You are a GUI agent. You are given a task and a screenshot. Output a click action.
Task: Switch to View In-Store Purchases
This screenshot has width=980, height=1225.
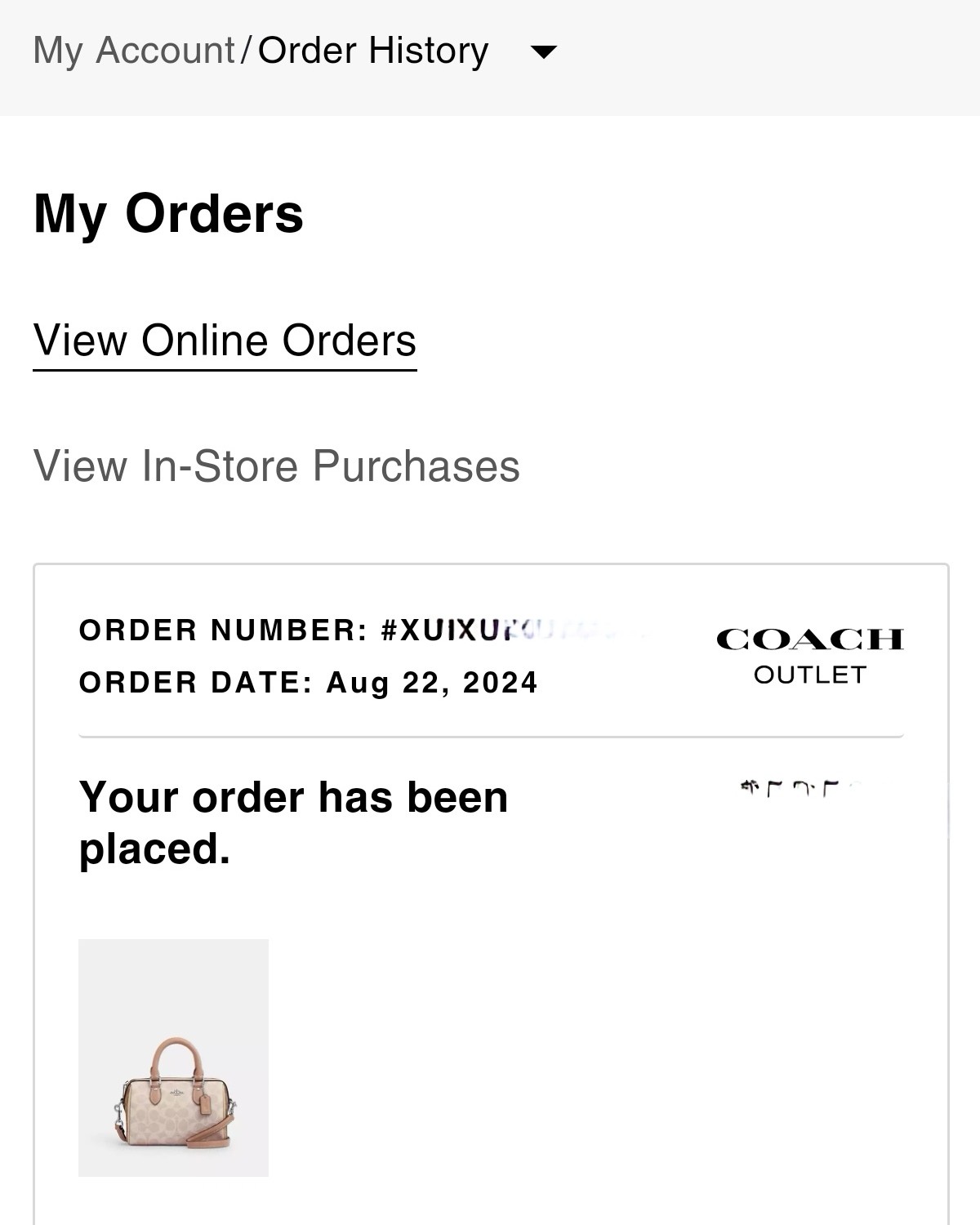[x=276, y=466]
